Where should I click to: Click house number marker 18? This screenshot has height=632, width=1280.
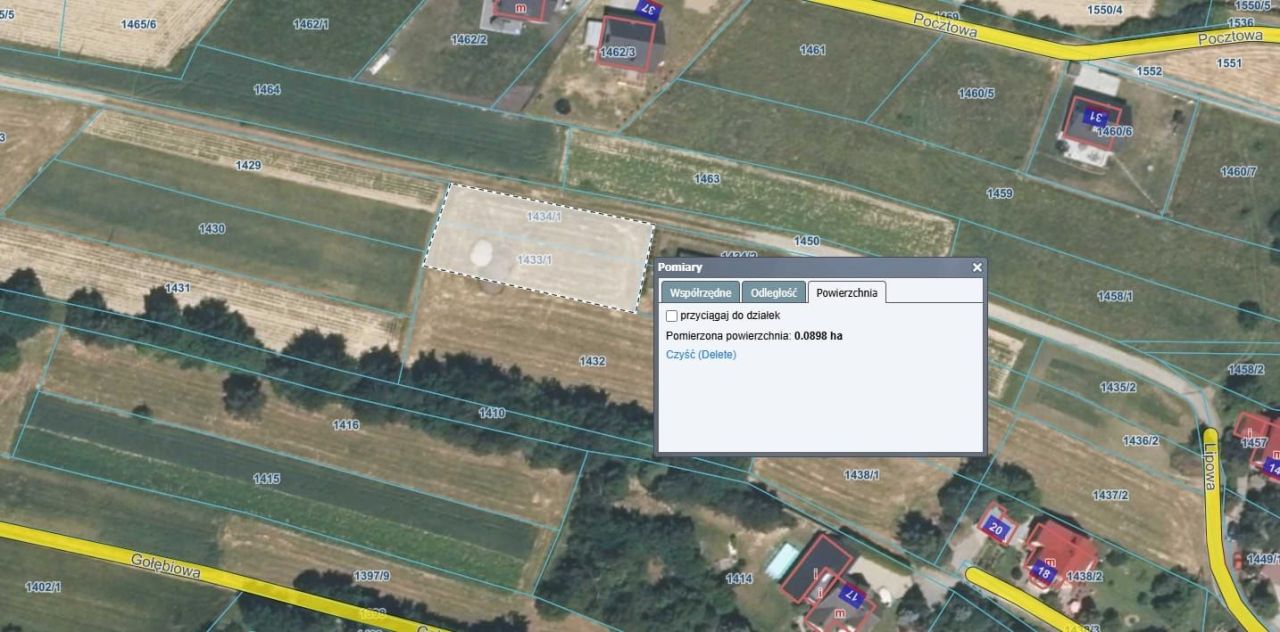click(x=1042, y=574)
